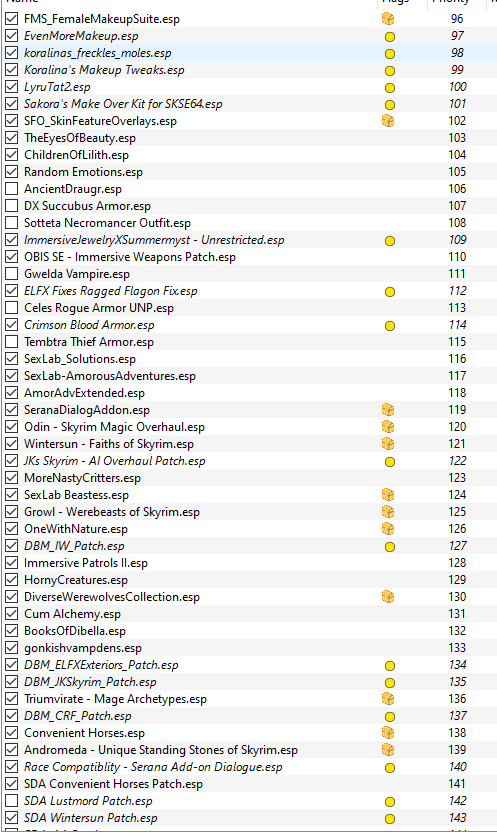Click the yellow flag for Crimson Blood Armor.esp
497x837 pixels.
pyautogui.click(x=390, y=326)
